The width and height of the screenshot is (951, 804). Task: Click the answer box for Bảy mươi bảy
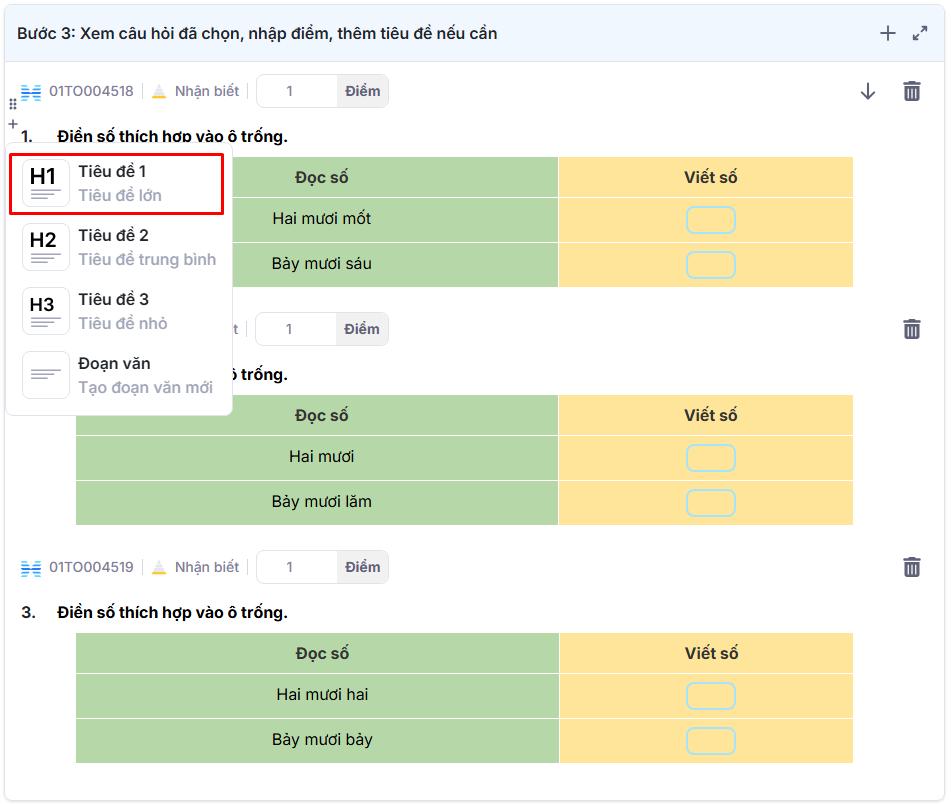pyautogui.click(x=710, y=741)
